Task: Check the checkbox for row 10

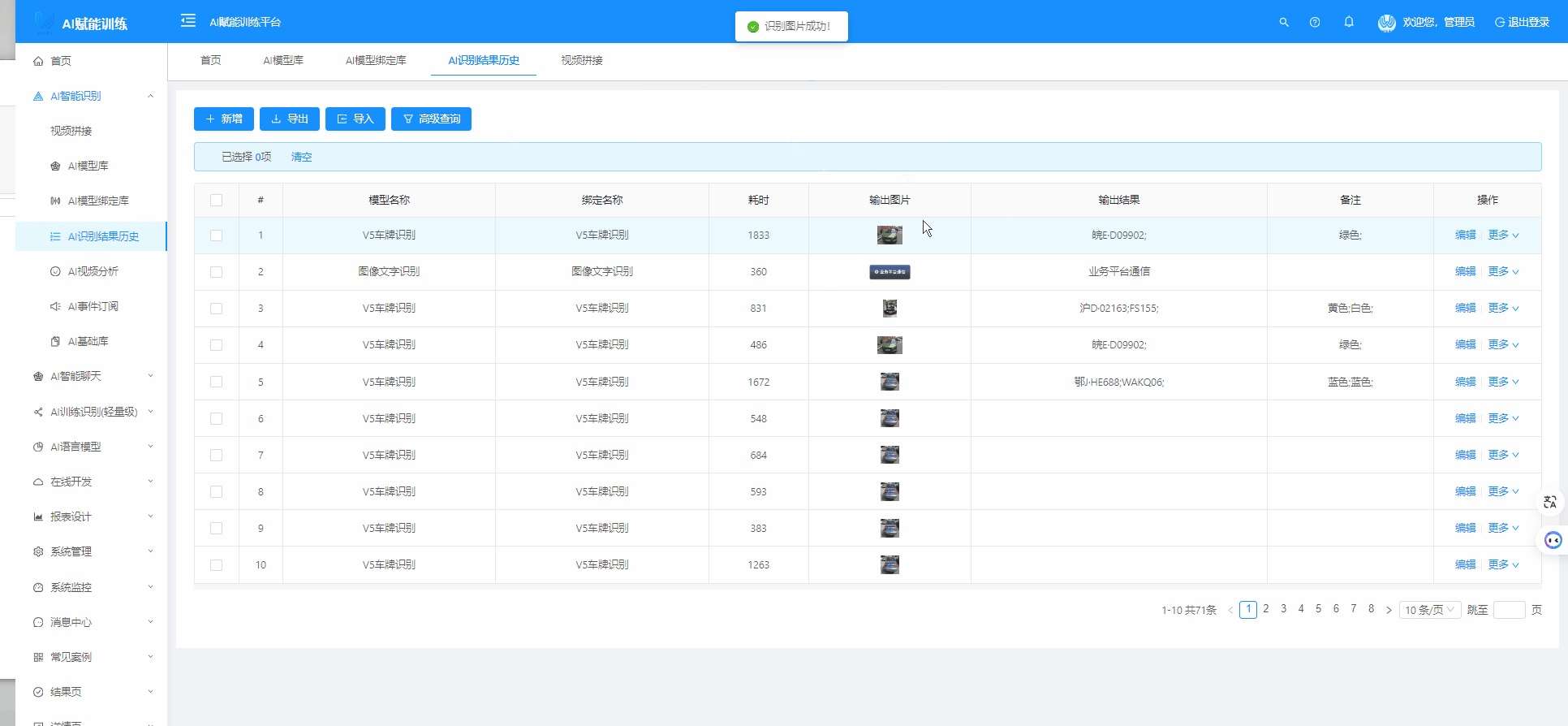Action: coord(216,564)
